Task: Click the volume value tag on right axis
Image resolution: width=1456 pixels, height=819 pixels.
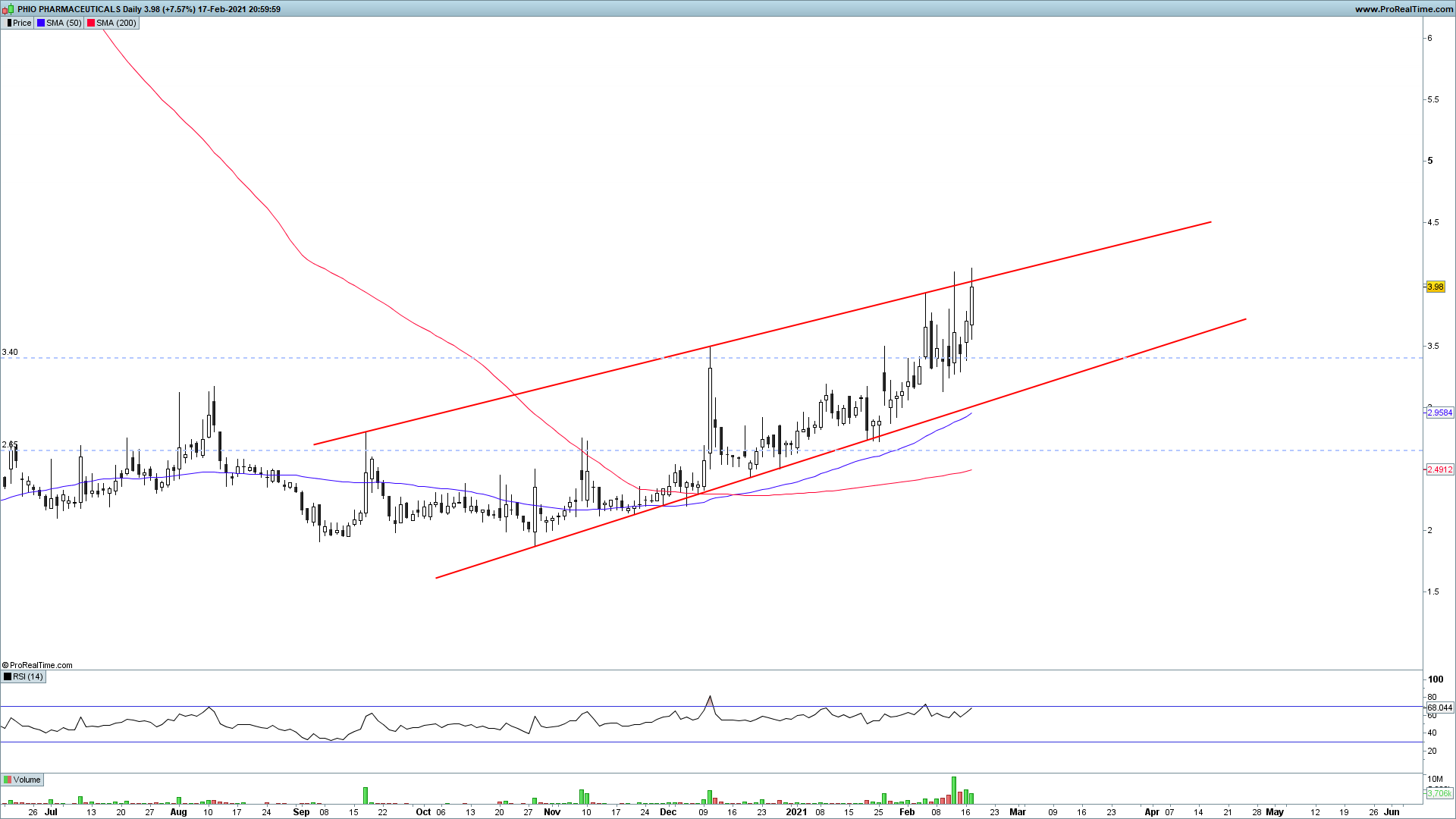Action: coord(1439,793)
